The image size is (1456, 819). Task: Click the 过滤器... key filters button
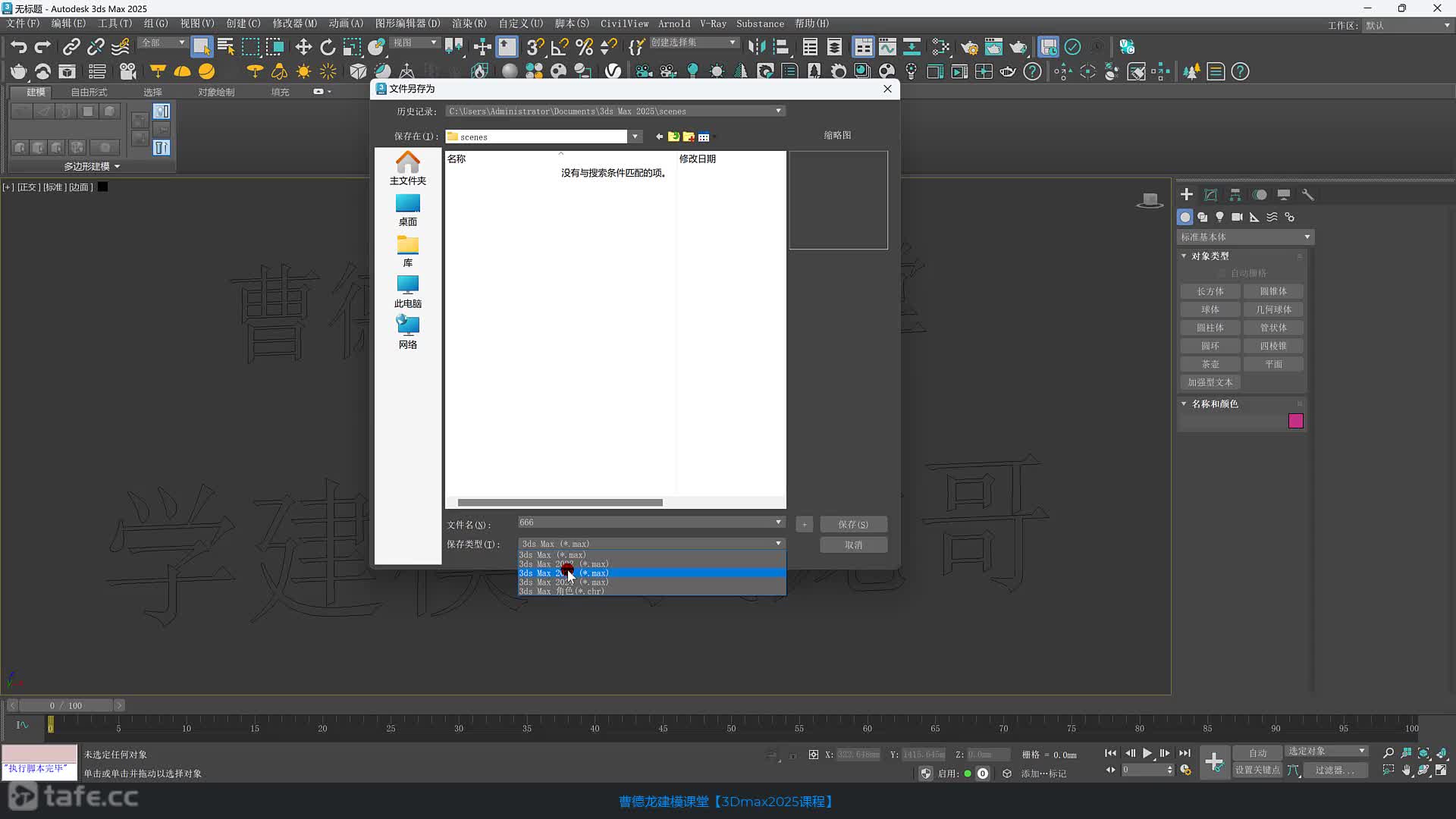pyautogui.click(x=1334, y=770)
